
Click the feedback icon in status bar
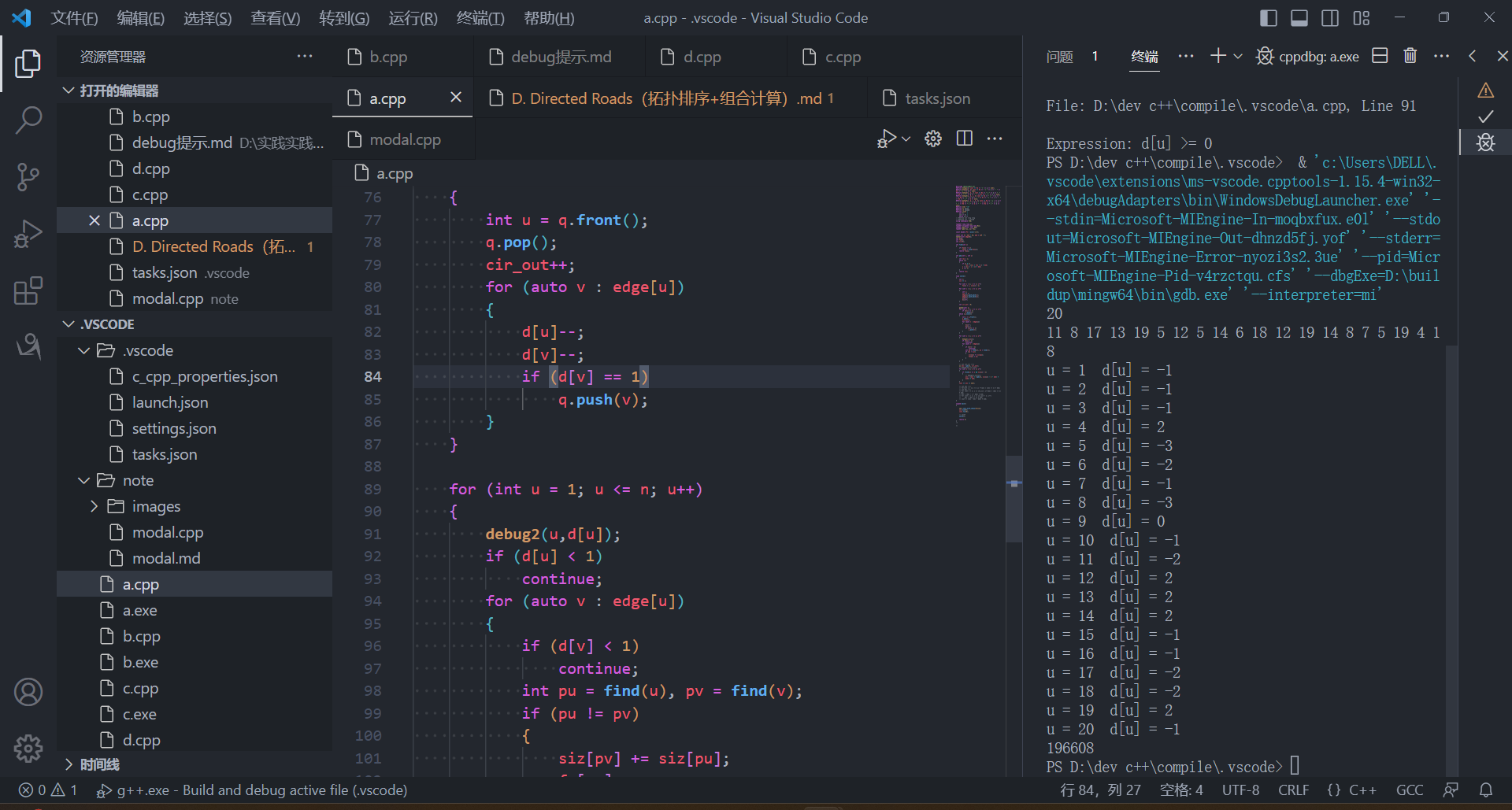tap(1451, 790)
